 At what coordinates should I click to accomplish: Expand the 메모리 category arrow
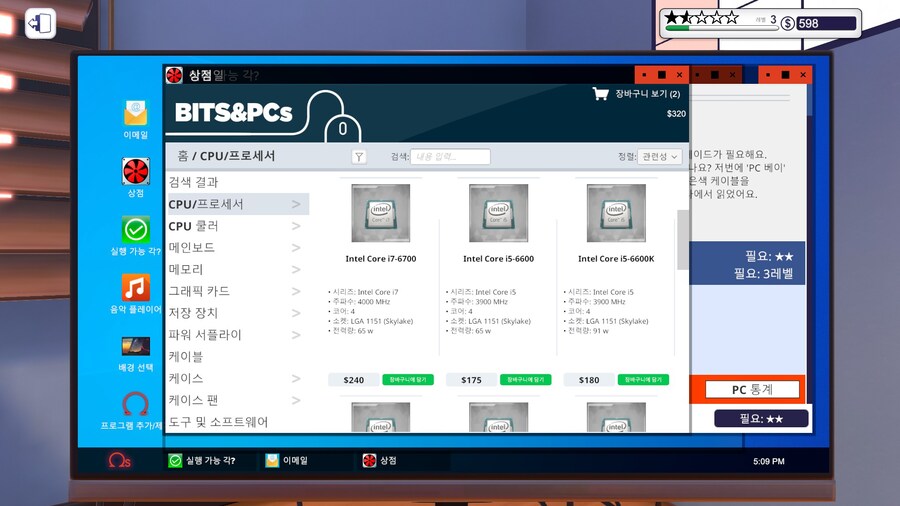coord(296,270)
